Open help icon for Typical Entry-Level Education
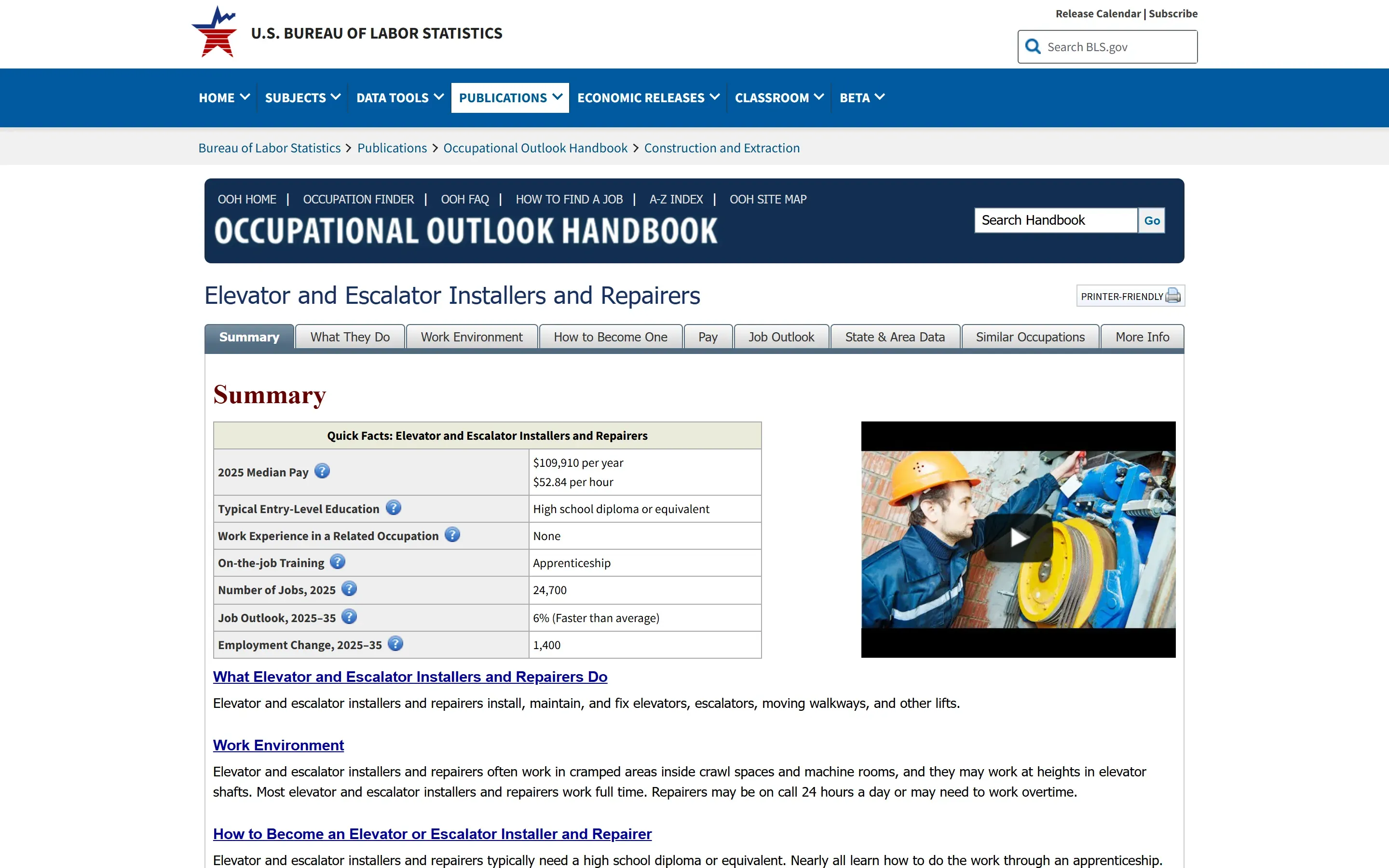This screenshot has width=1389, height=868. click(x=393, y=508)
